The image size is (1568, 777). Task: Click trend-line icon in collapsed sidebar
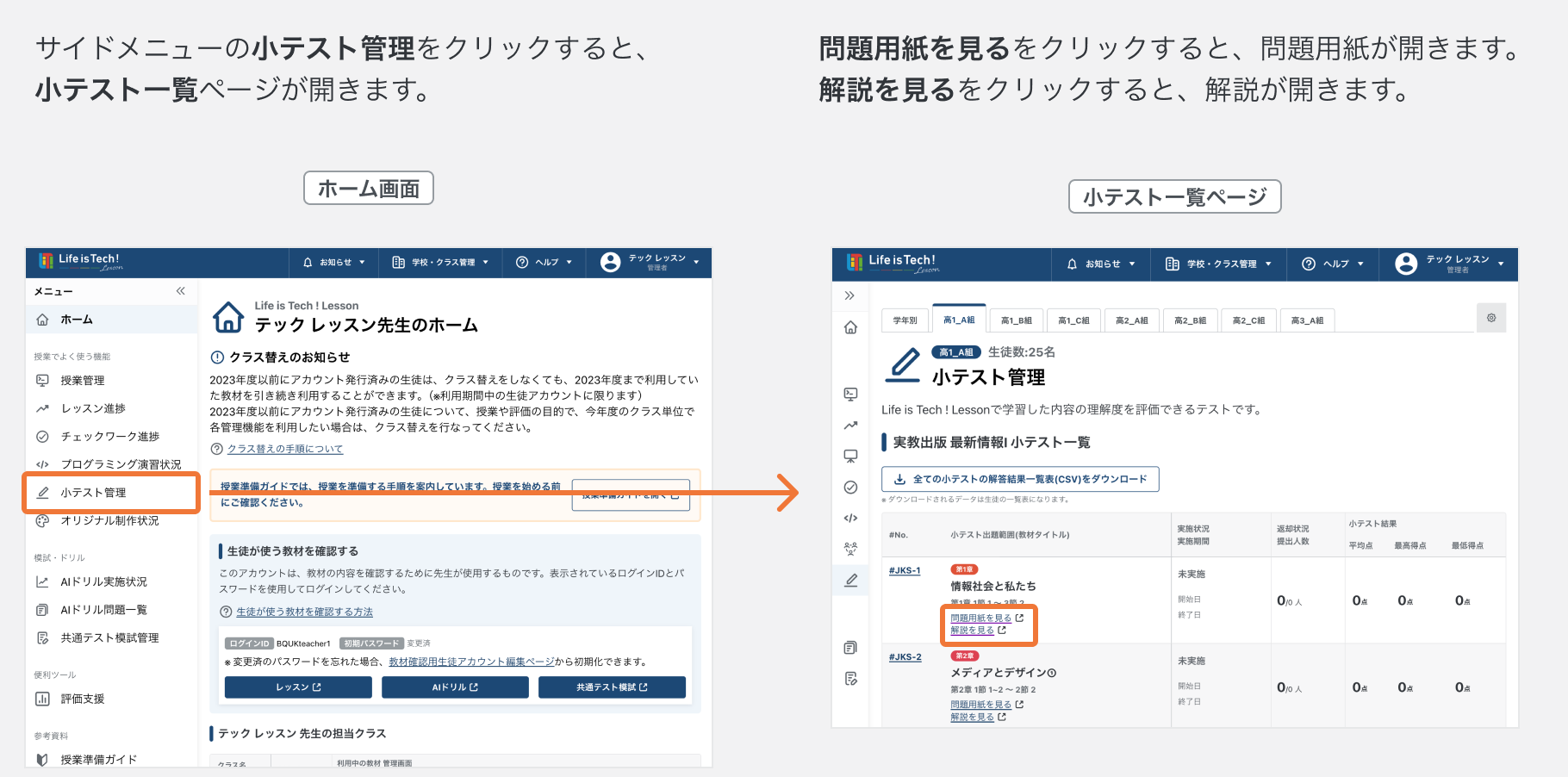(850, 425)
